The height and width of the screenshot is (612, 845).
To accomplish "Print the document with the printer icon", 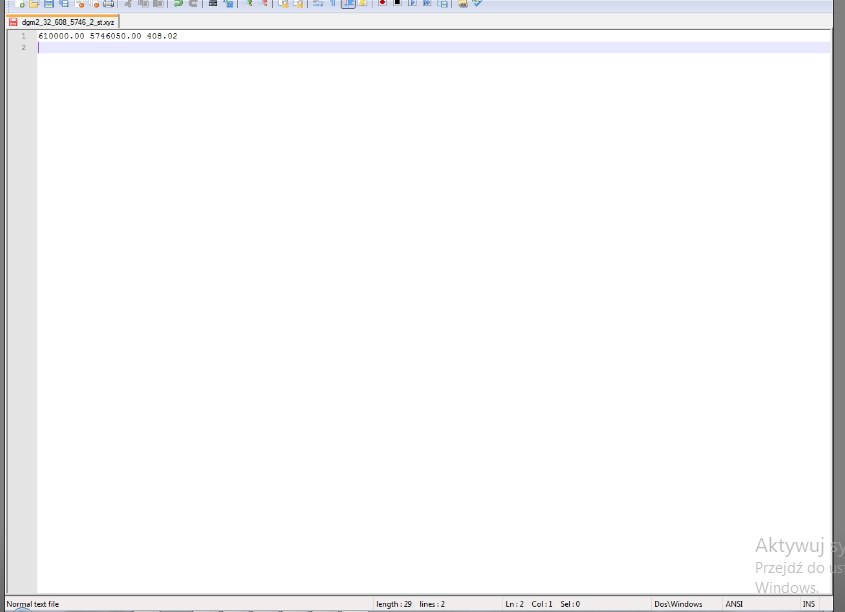I will [108, 3].
